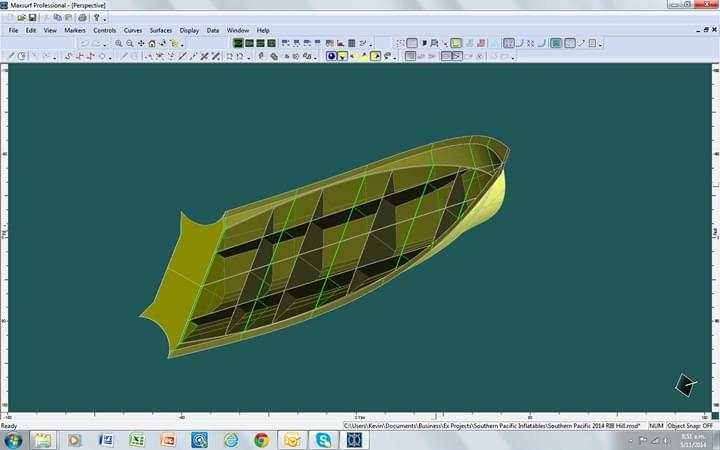Toggle the highlighted yellow light button with arrow

375,56
